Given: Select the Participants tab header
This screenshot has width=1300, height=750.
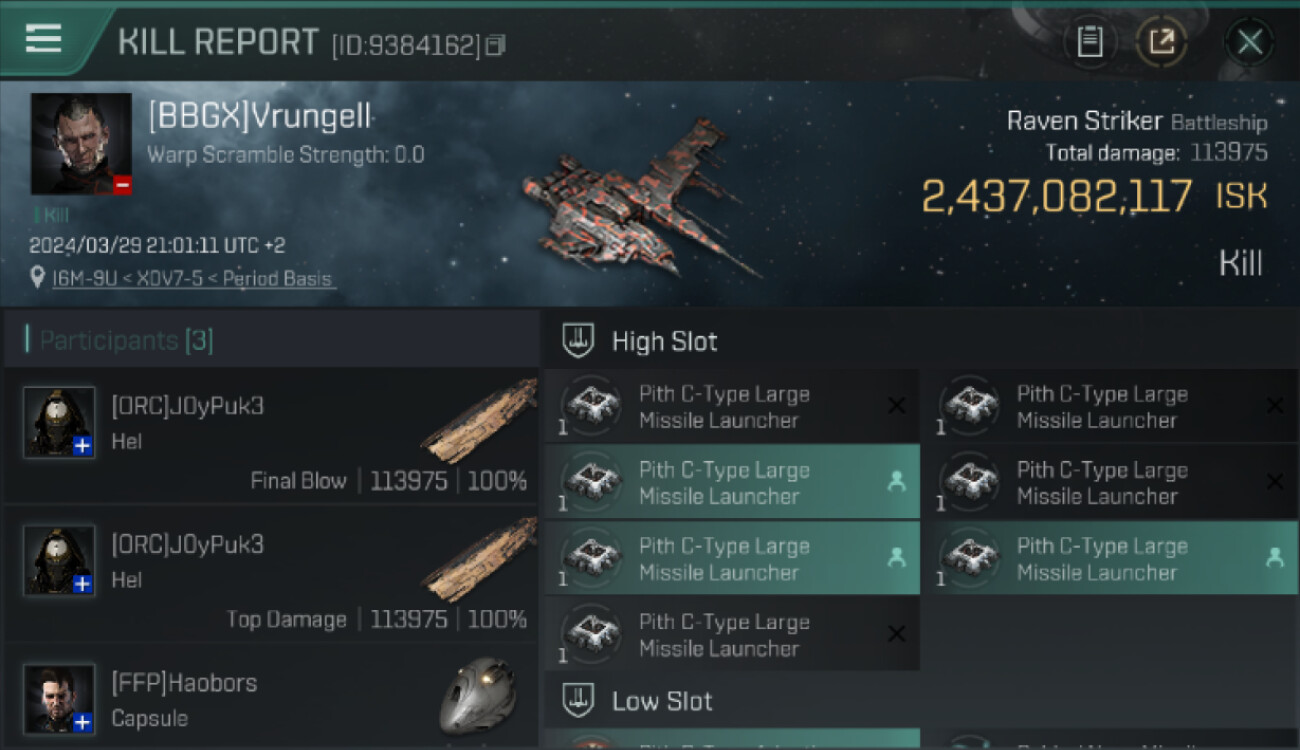Looking at the screenshot, I should coord(126,341).
